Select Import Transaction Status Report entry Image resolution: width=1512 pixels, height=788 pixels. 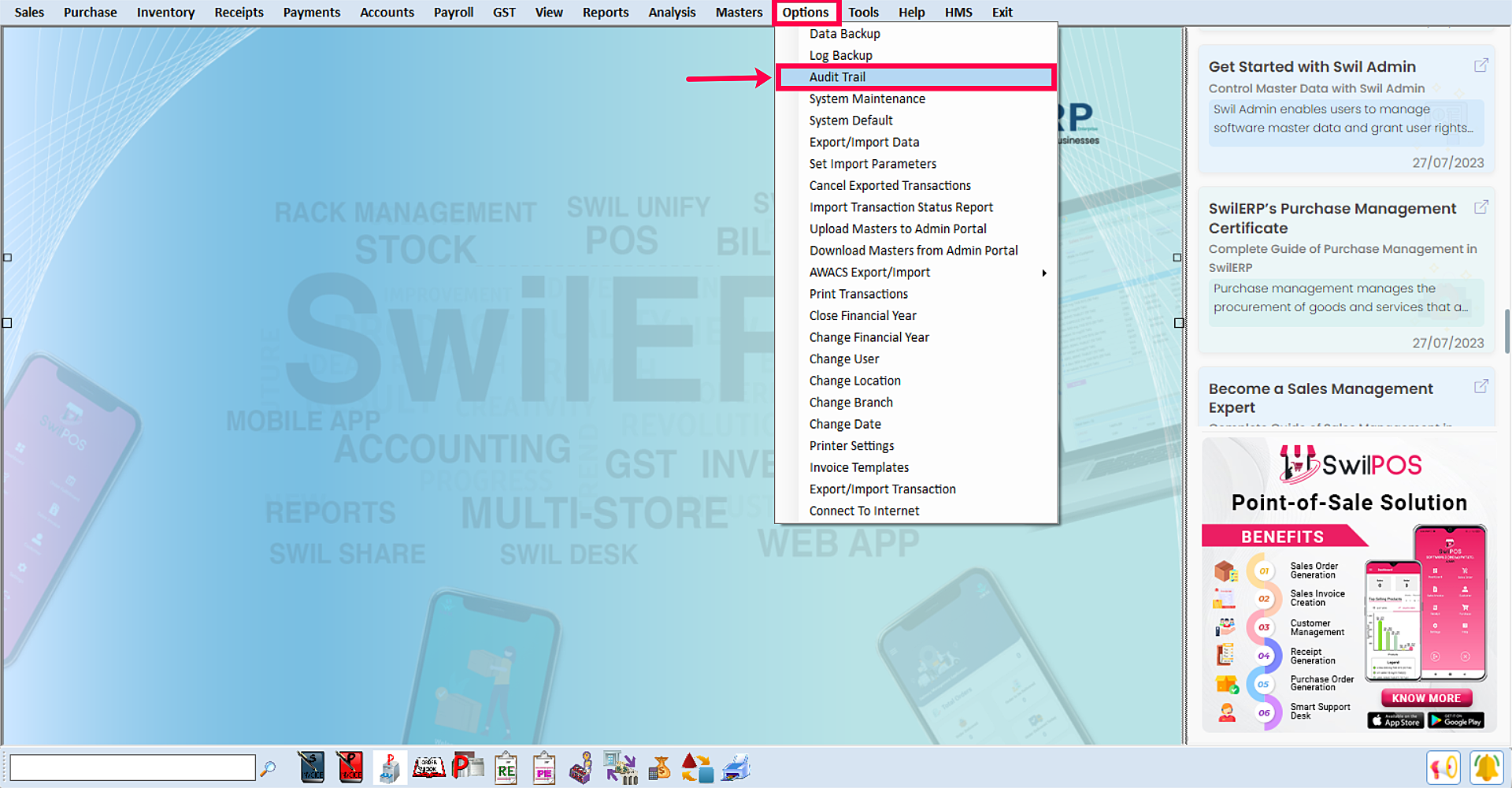(x=916, y=207)
